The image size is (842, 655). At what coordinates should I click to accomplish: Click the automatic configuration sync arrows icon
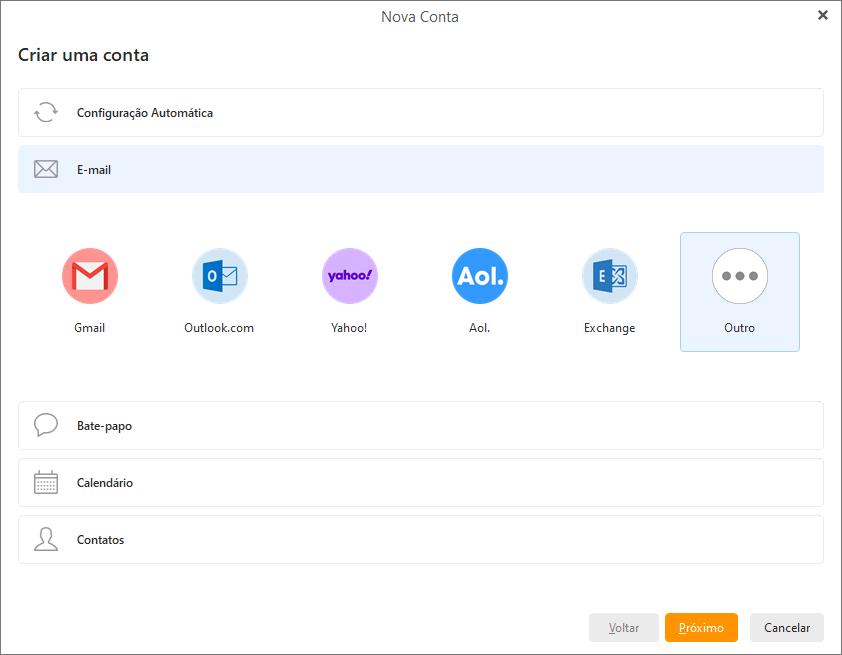click(46, 113)
